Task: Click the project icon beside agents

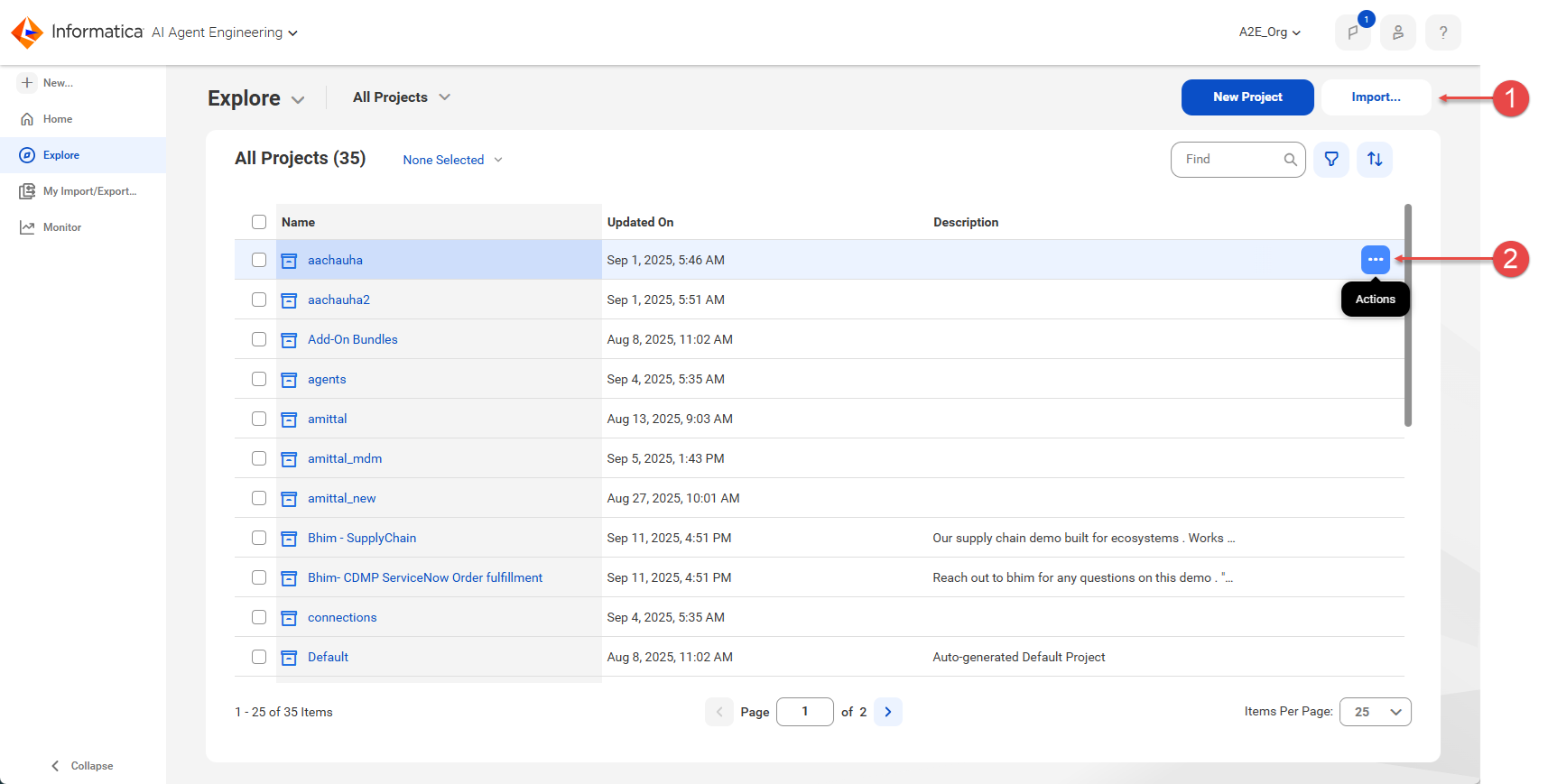Action: [x=289, y=380]
